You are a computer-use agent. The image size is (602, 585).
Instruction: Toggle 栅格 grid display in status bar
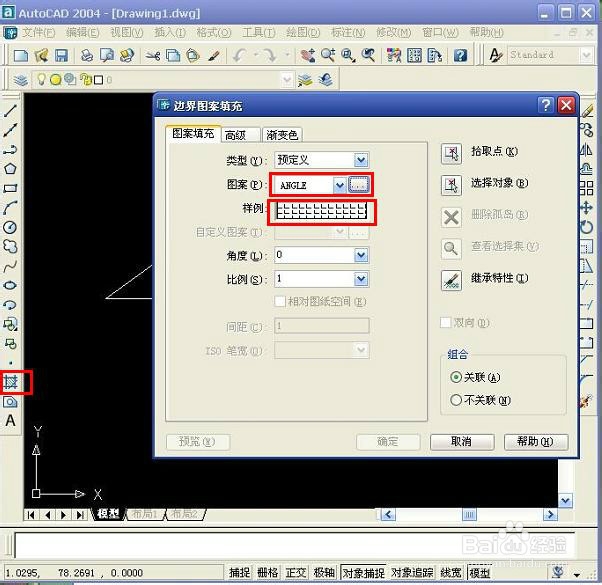(x=268, y=573)
